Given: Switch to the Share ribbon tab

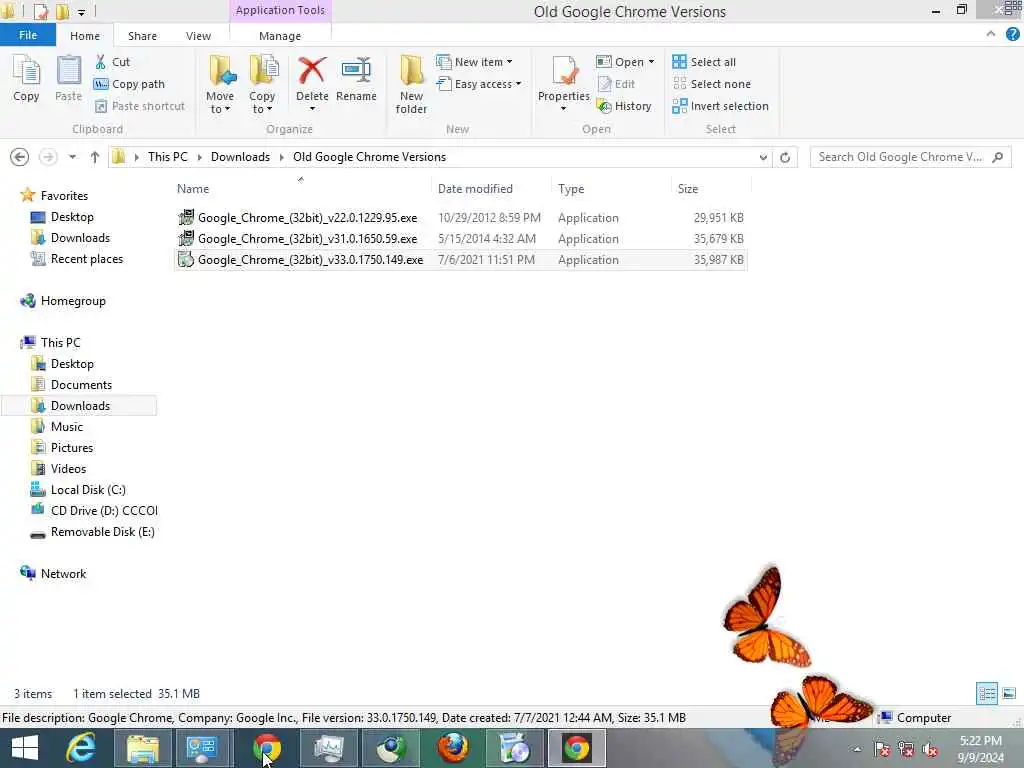Looking at the screenshot, I should (142, 36).
